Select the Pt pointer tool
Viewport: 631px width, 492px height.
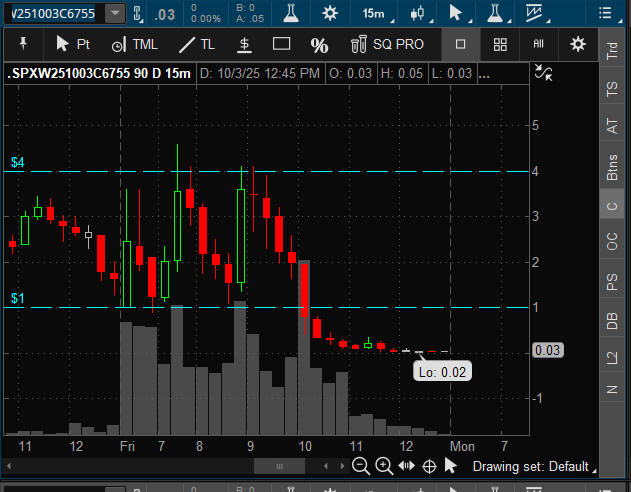point(73,44)
